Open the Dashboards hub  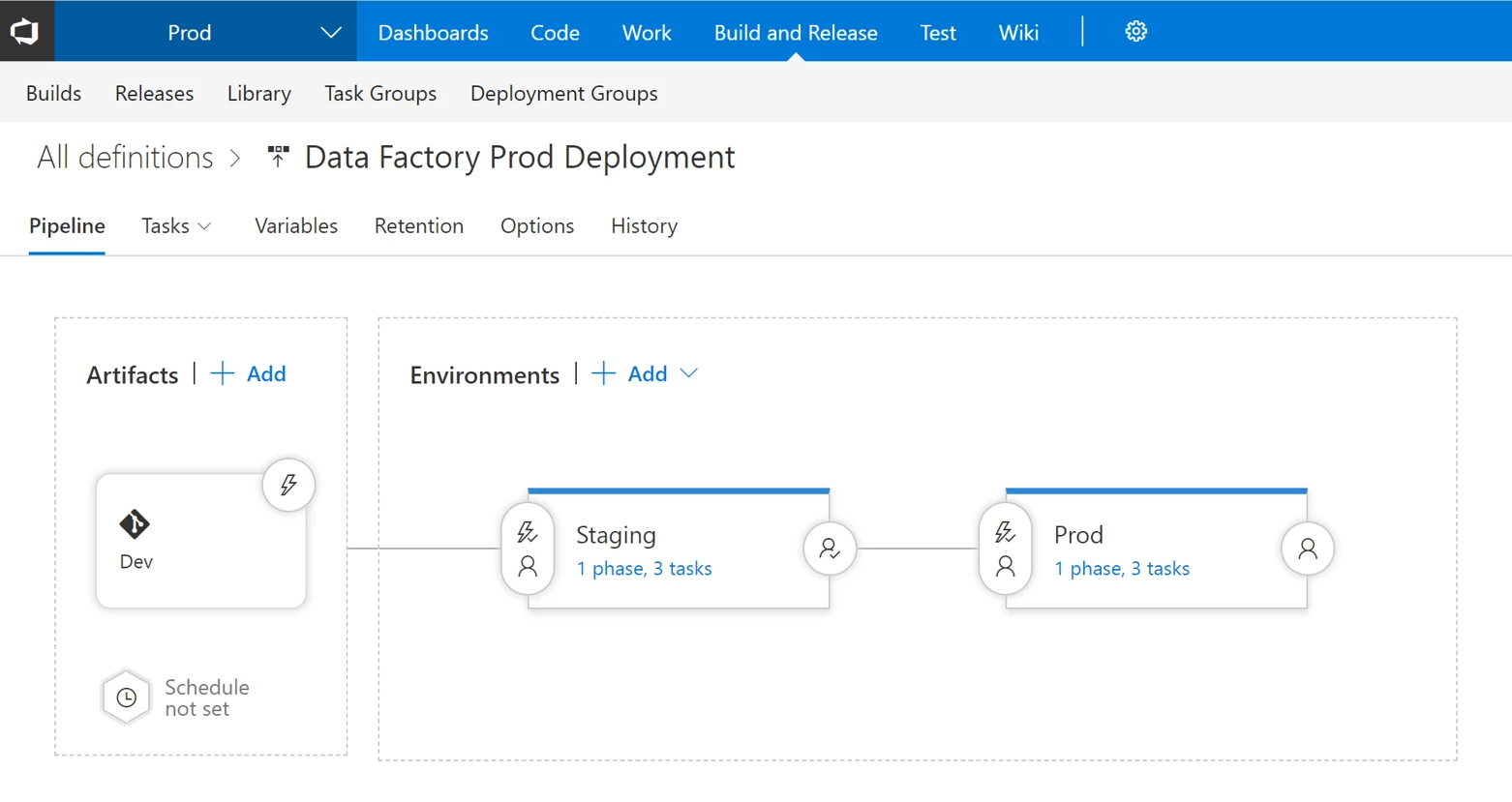pyautogui.click(x=433, y=32)
